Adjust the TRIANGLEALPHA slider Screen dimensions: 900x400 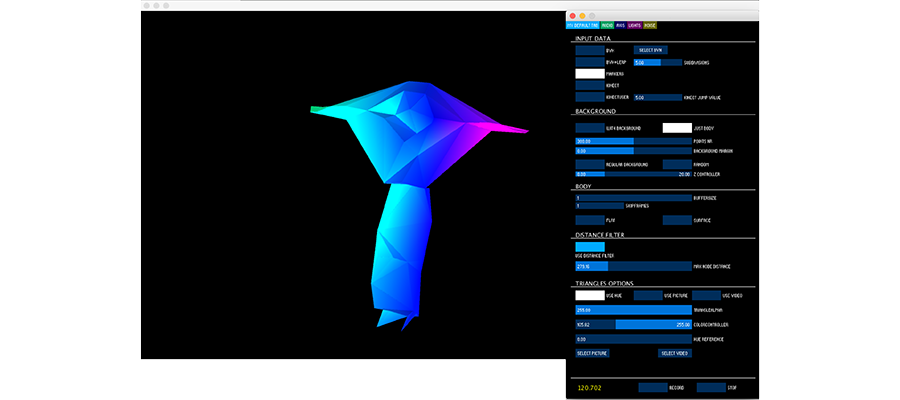(x=634, y=310)
